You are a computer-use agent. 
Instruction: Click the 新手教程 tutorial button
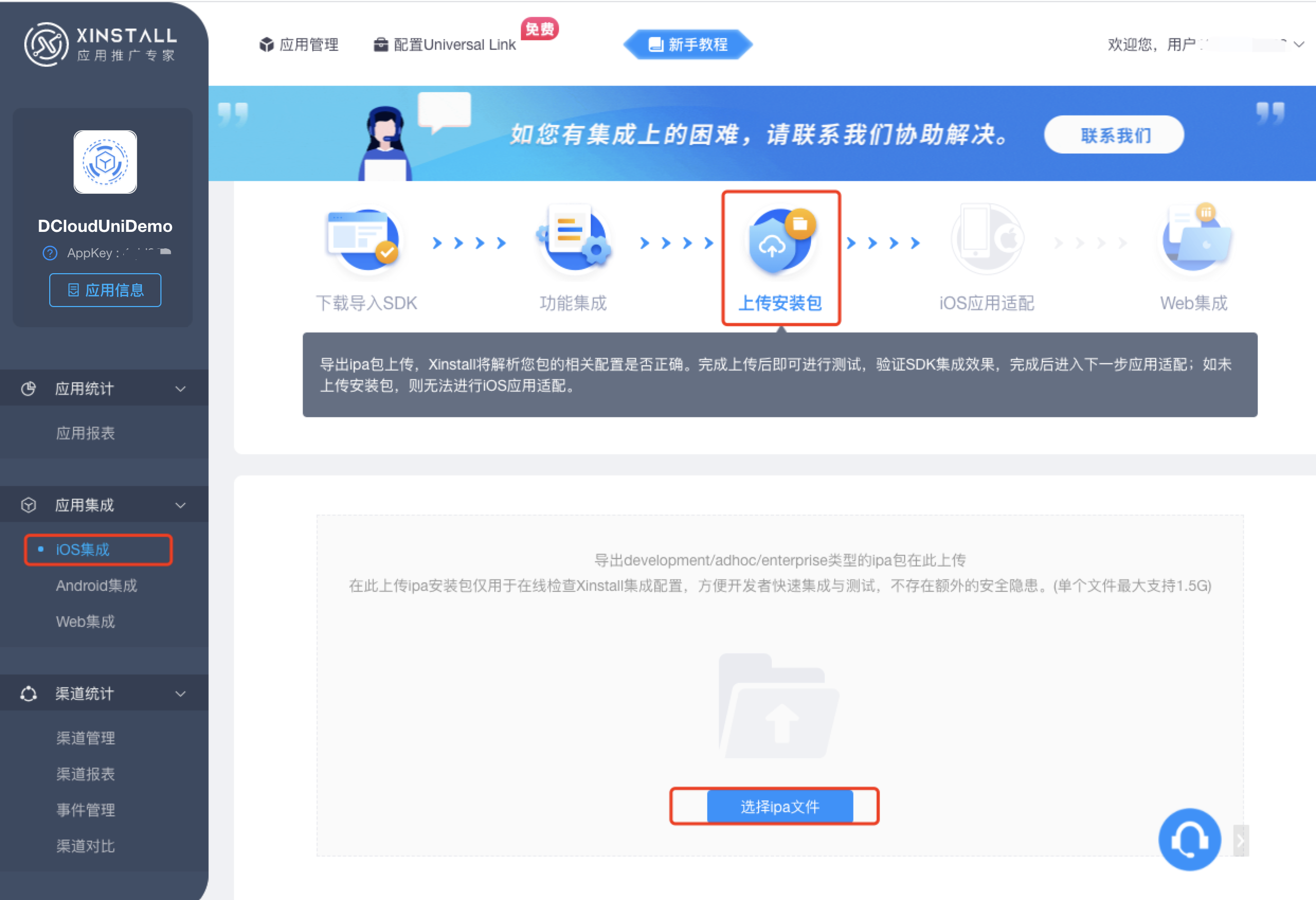688,44
